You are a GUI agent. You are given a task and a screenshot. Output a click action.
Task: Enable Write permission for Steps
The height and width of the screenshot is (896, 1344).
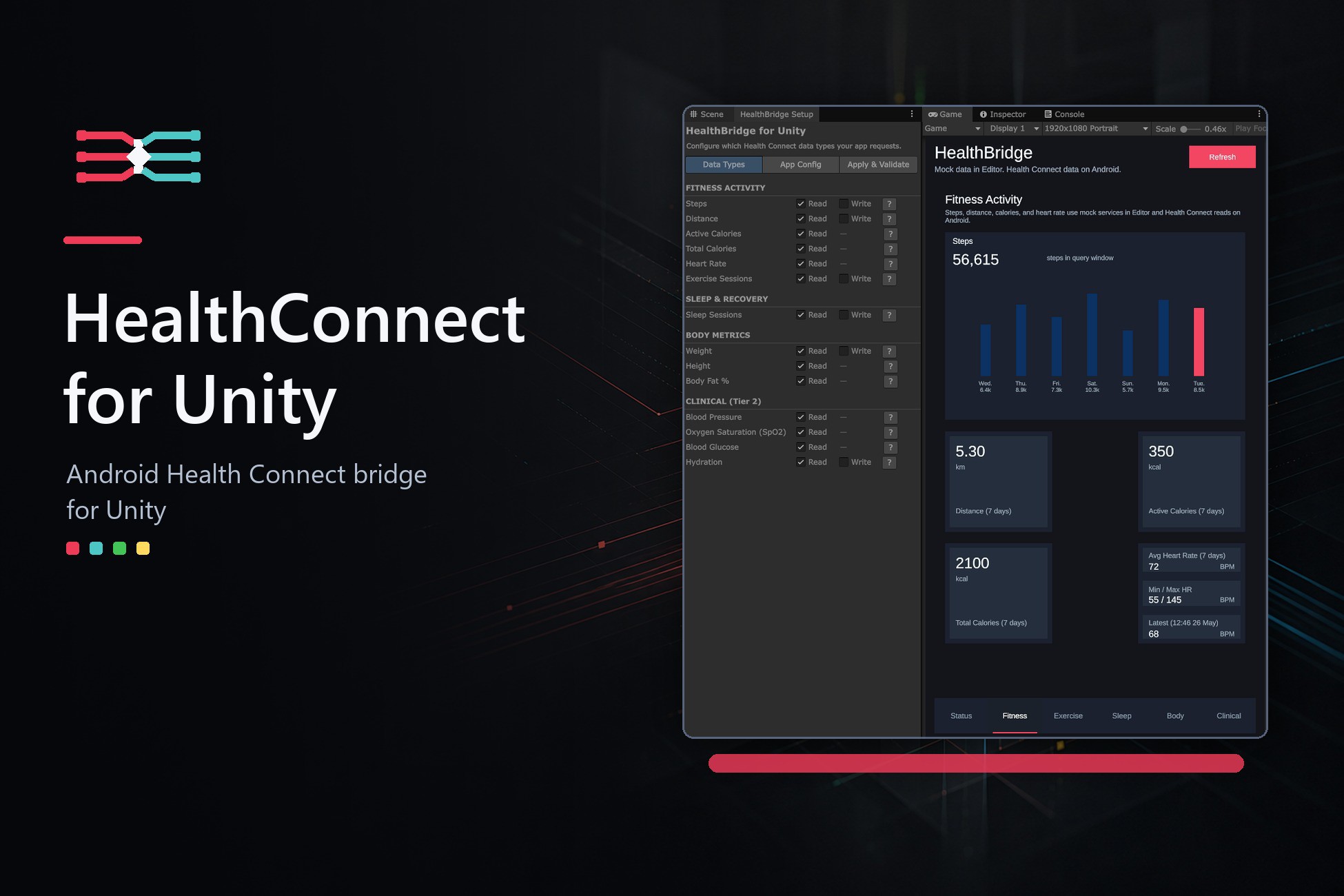point(844,204)
